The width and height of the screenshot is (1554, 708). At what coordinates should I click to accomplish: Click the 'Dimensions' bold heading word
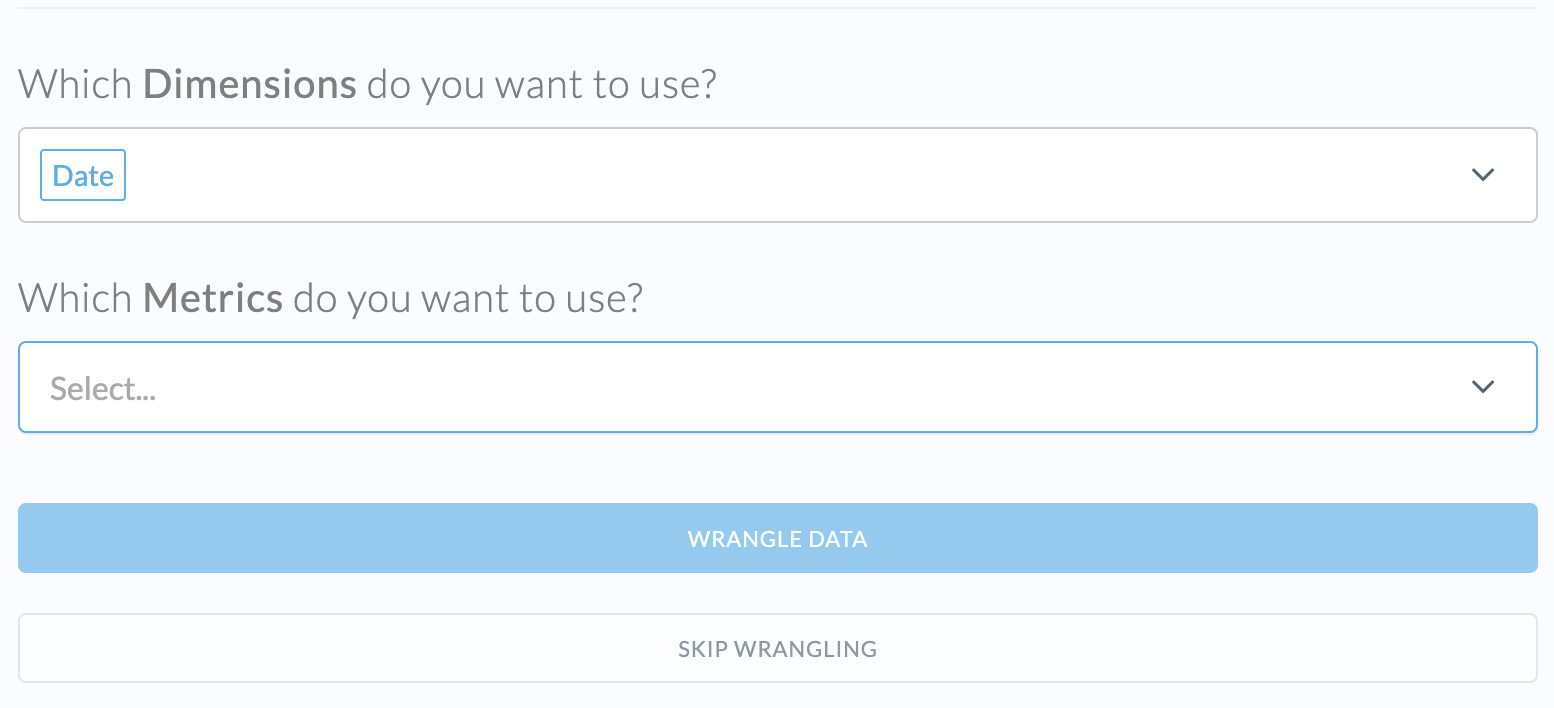[249, 85]
